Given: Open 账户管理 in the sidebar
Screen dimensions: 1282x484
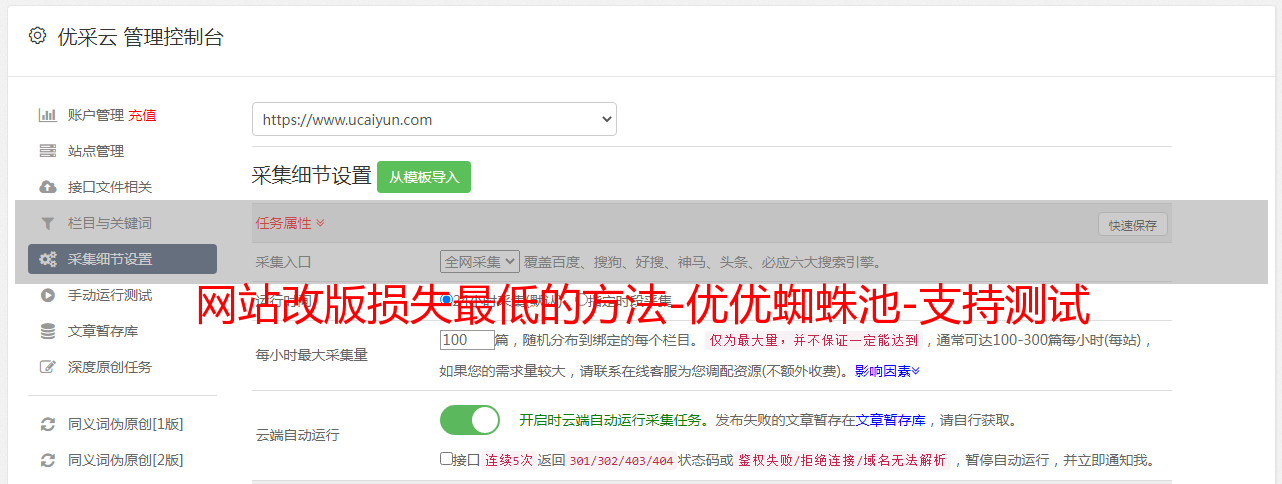Looking at the screenshot, I should (x=96, y=115).
